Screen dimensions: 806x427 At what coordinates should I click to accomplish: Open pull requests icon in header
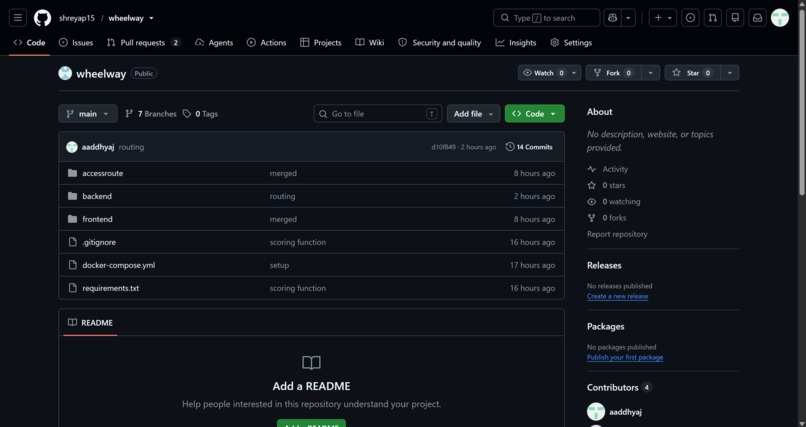click(x=712, y=18)
